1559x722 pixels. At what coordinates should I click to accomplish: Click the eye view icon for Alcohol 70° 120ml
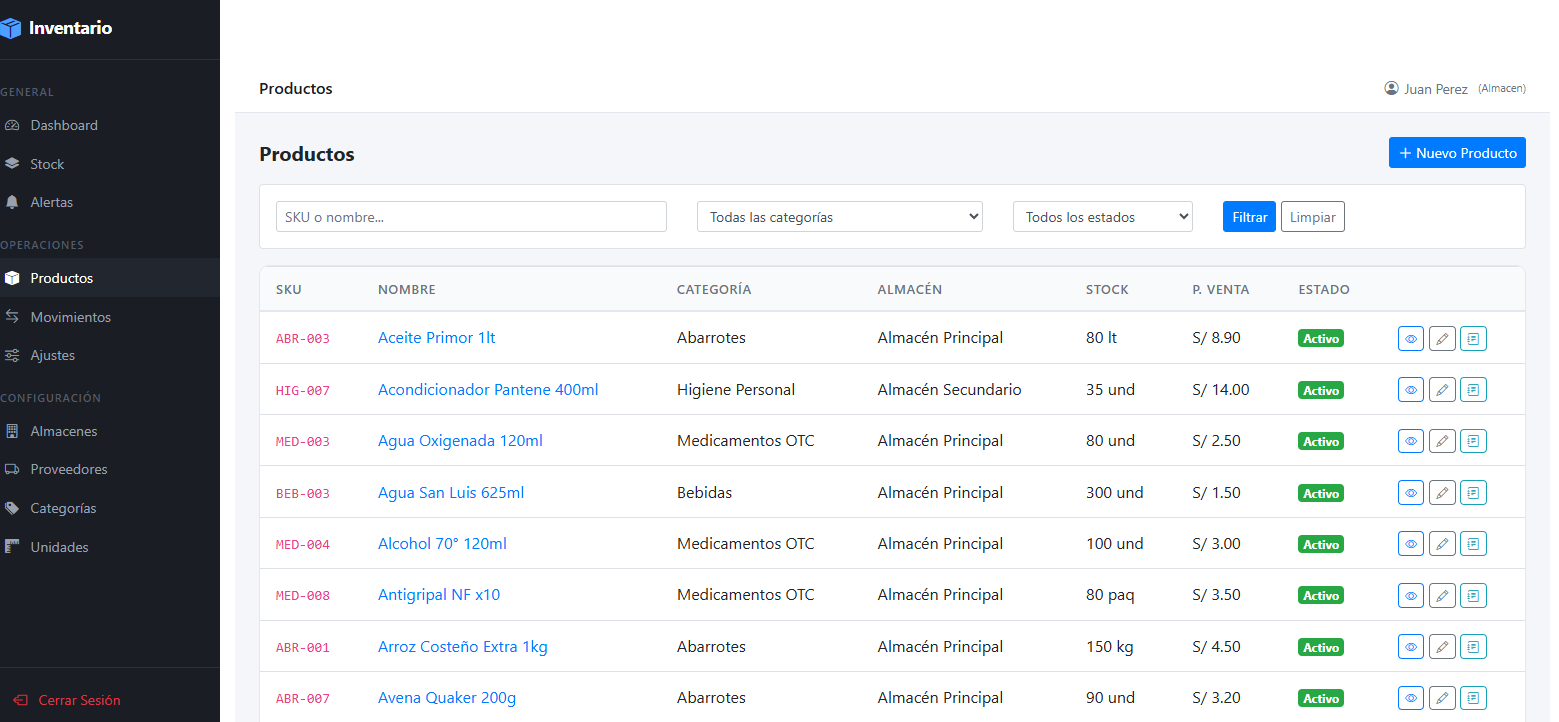[1410, 544]
